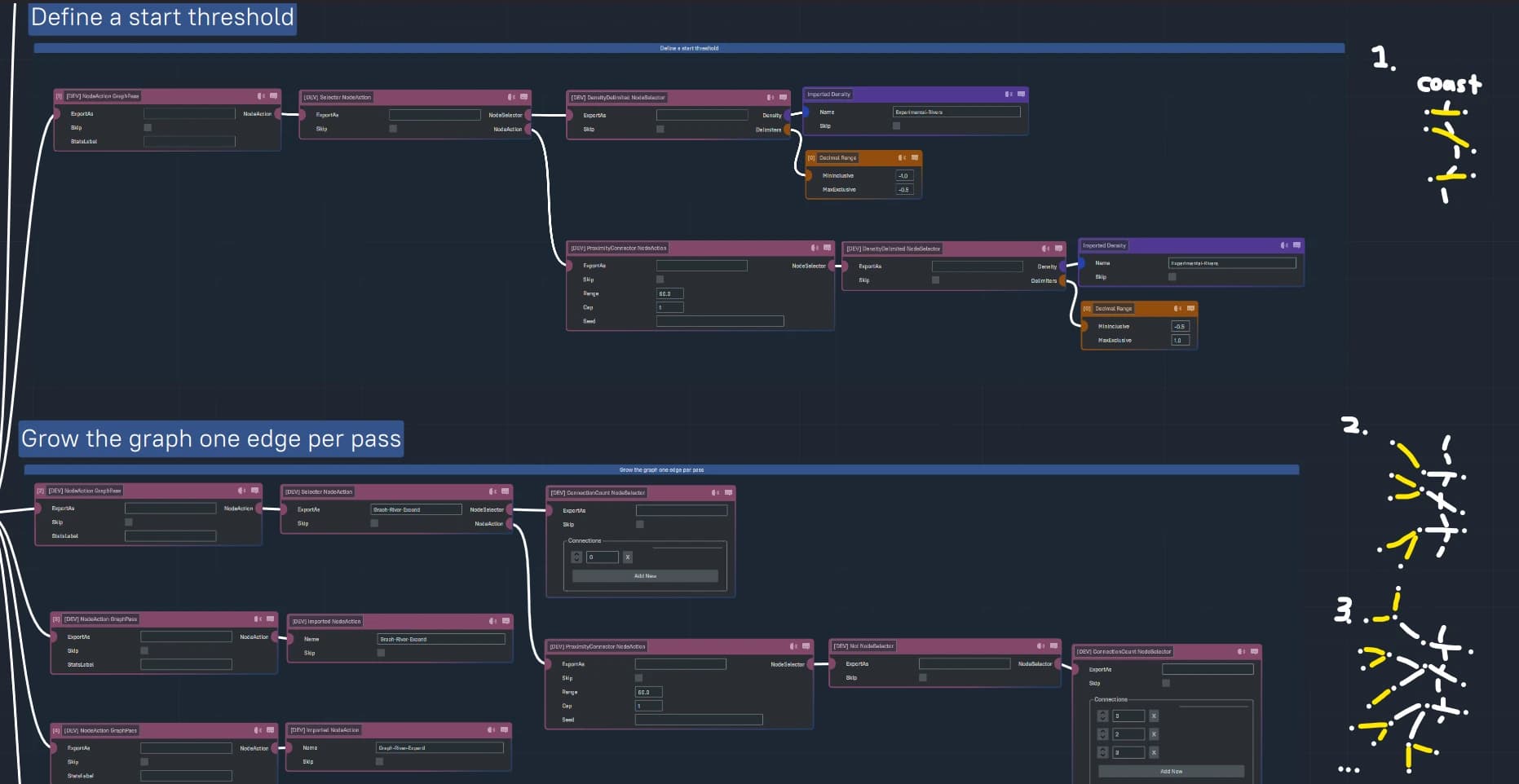Enable Skip on ConnectionCount NodeSelector with single connection
The height and width of the screenshot is (784, 1519).
coord(639,524)
